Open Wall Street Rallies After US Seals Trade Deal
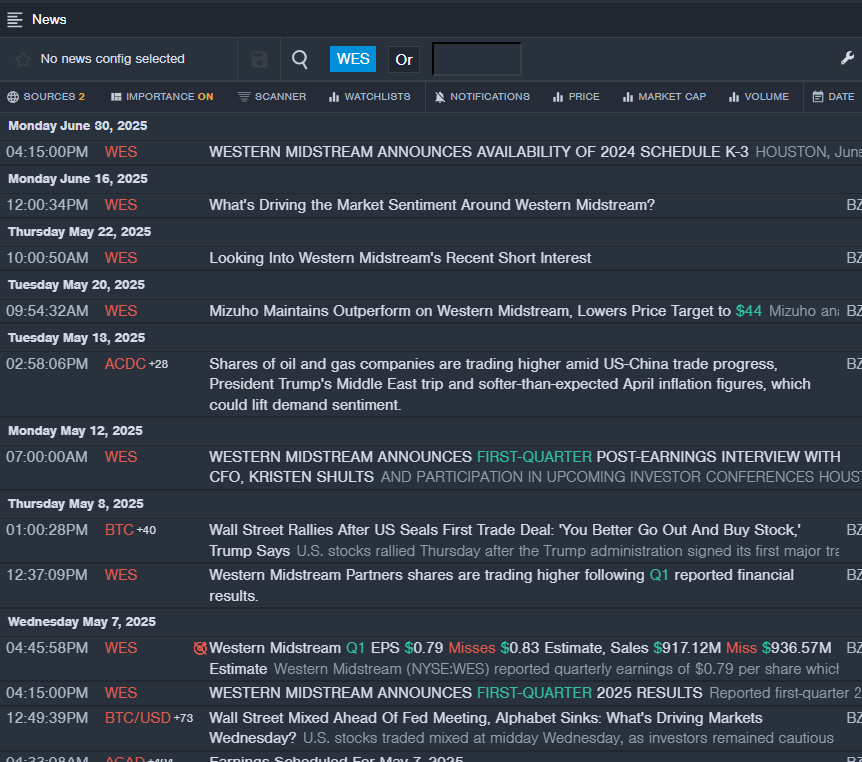Viewport: 862px width, 762px height. [504, 540]
